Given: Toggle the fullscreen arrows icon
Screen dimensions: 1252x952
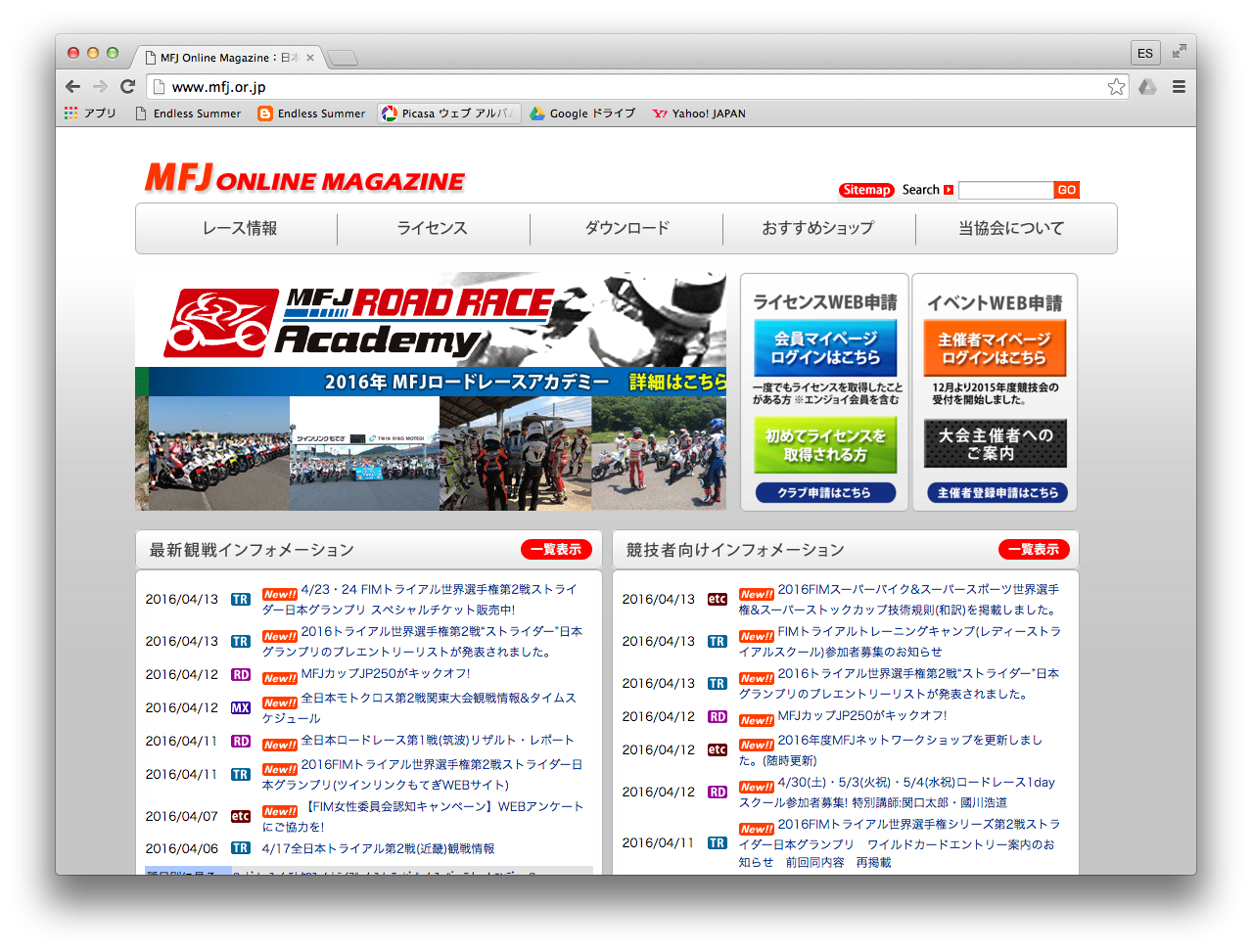Looking at the screenshot, I should coord(1180,51).
